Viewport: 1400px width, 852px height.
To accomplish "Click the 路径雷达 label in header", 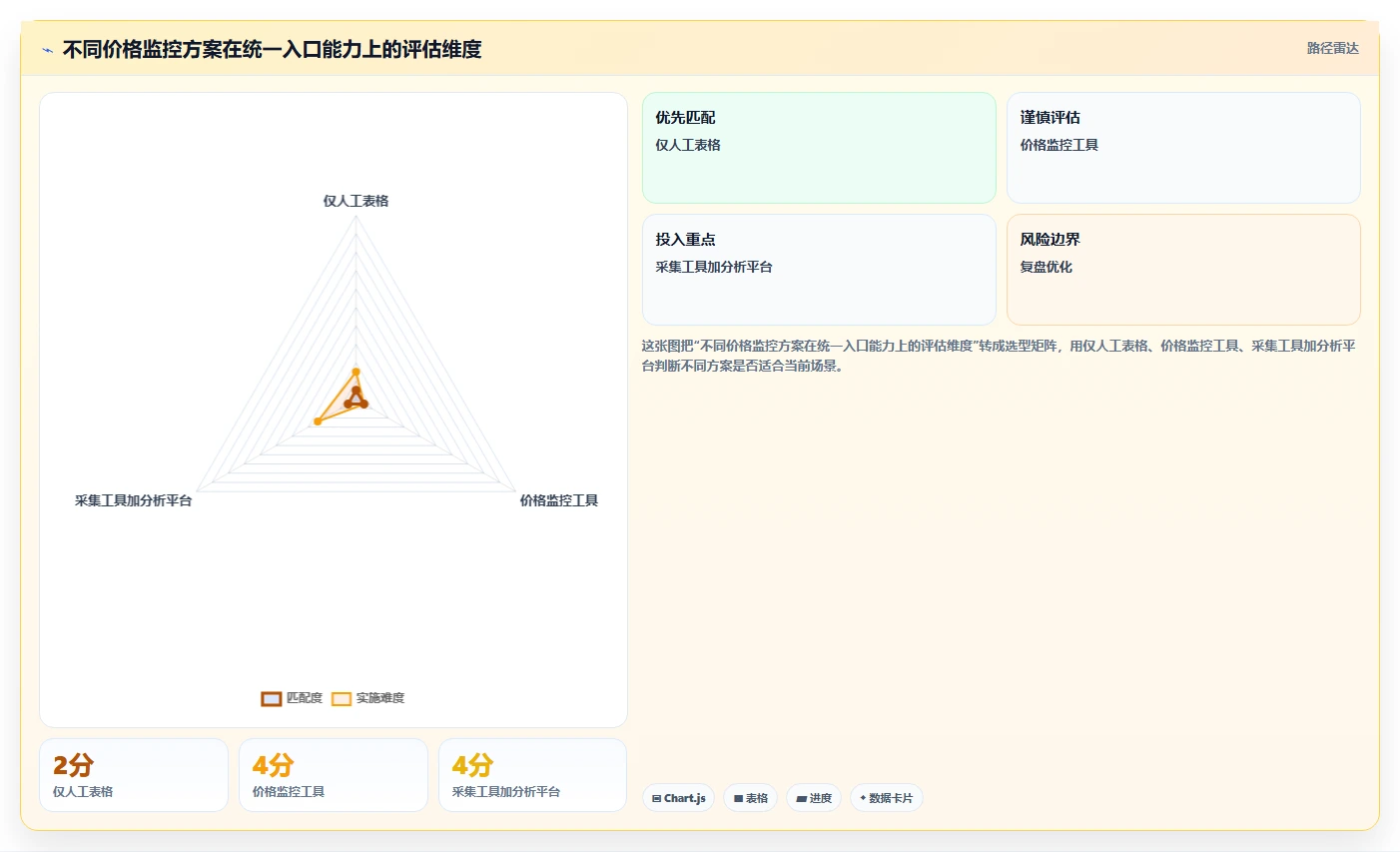I will tap(1332, 48).
